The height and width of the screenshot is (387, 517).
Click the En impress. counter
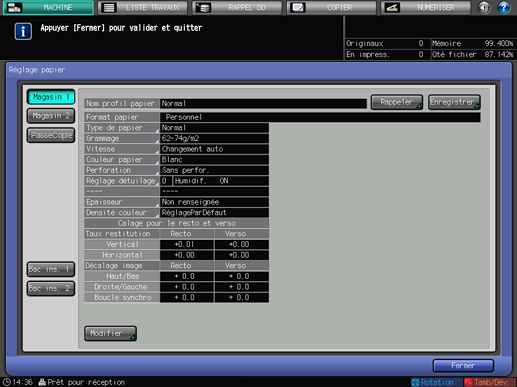pos(386,54)
